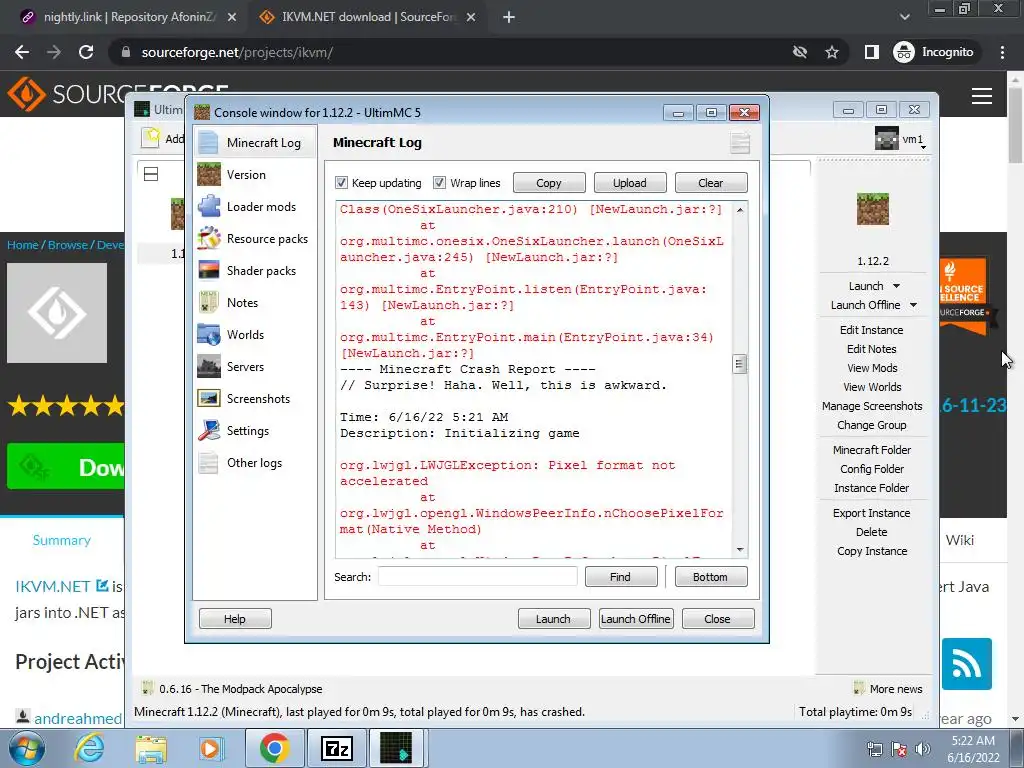Expand the Launch dropdown arrow in UltimMC
The height and width of the screenshot is (768, 1024).
pyautogui.click(x=897, y=286)
